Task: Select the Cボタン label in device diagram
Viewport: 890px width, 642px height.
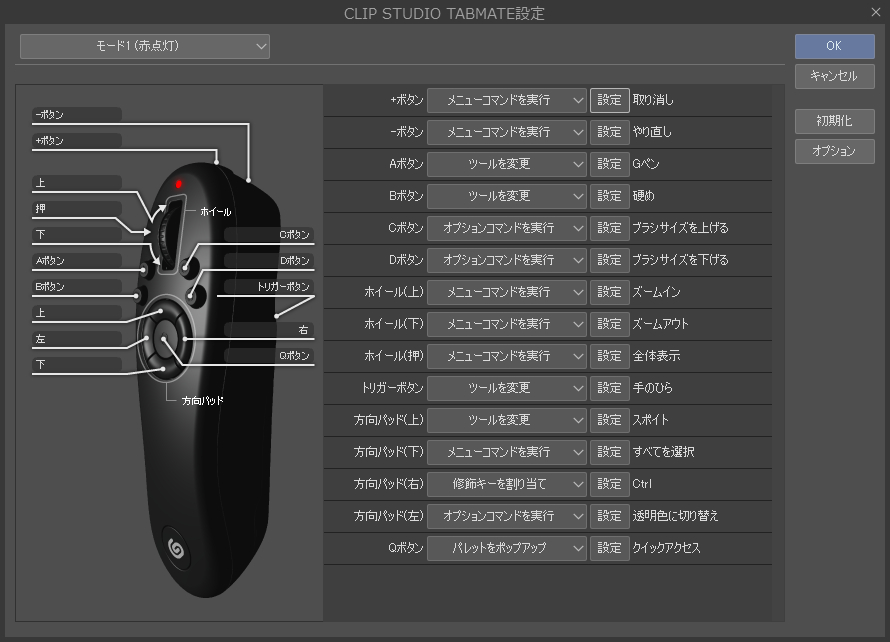Action: (x=269, y=235)
